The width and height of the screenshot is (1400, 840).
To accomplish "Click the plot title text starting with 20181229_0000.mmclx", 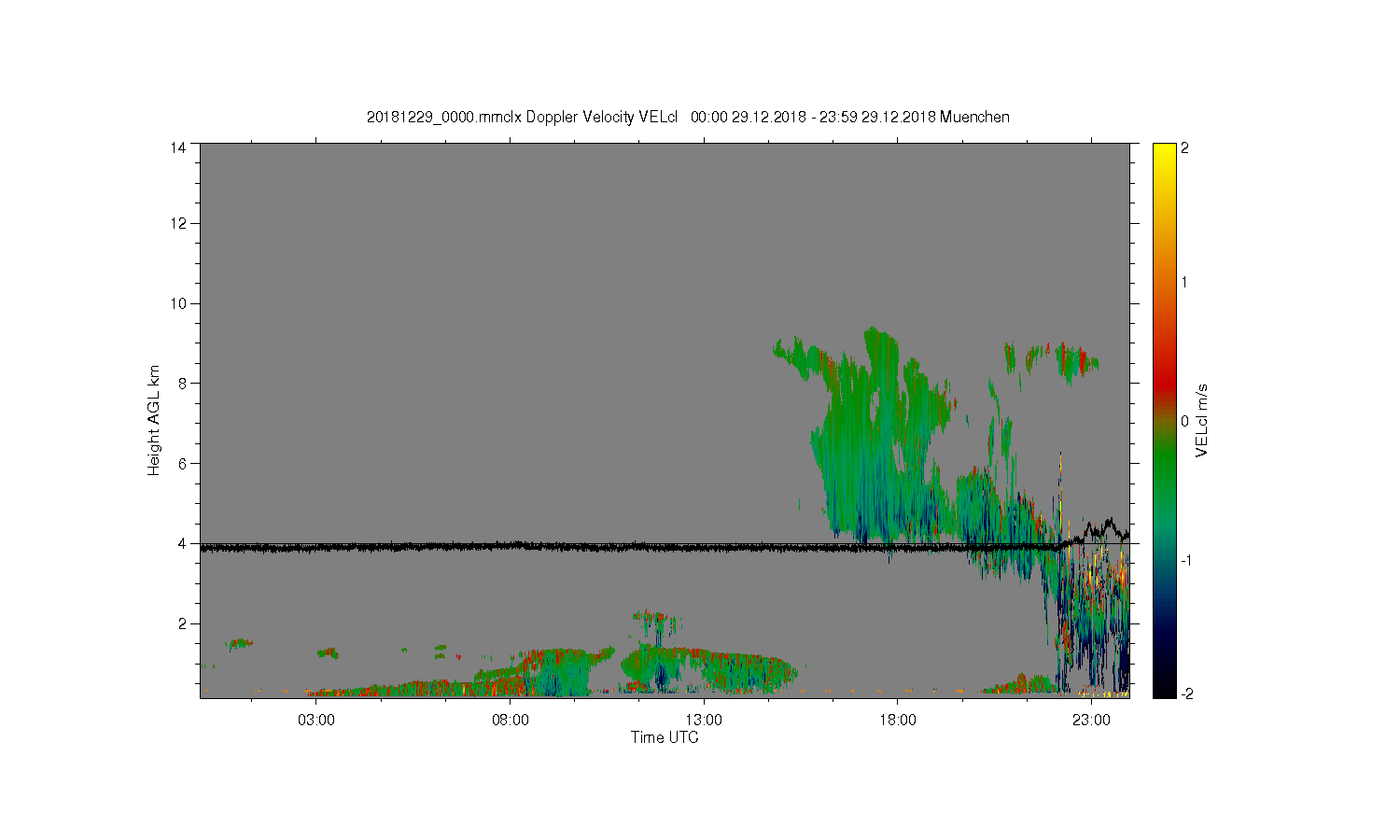I will point(688,117).
